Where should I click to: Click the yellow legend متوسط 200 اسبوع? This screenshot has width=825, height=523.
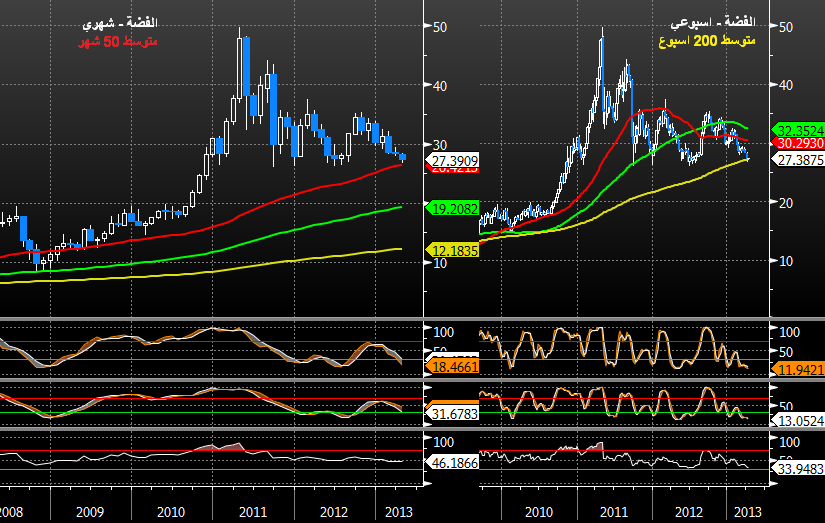click(x=707, y=41)
